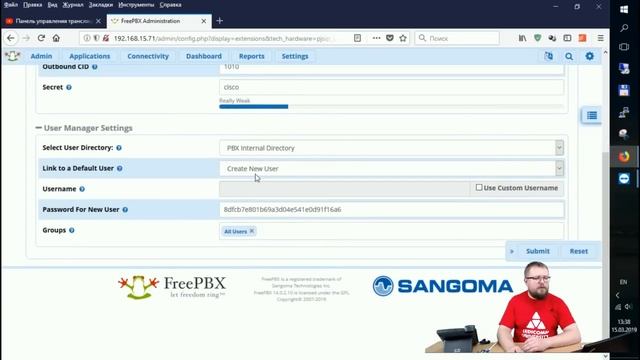Bookmark this page with the star icon

(403, 38)
